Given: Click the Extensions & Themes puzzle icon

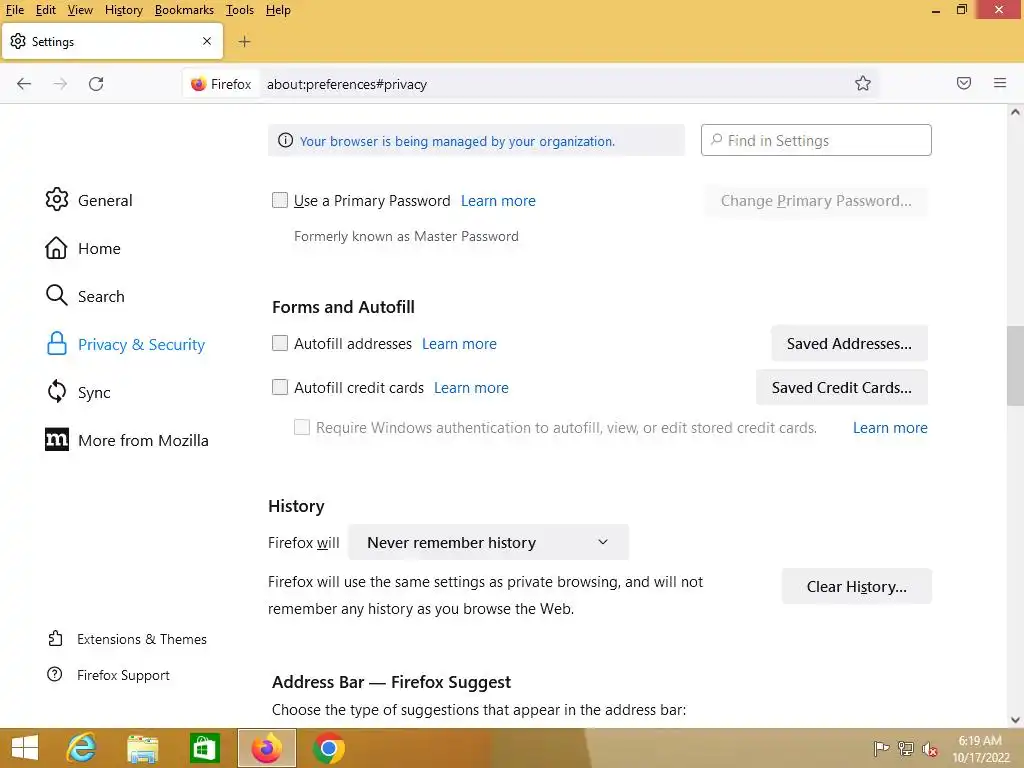Looking at the screenshot, I should [56, 638].
